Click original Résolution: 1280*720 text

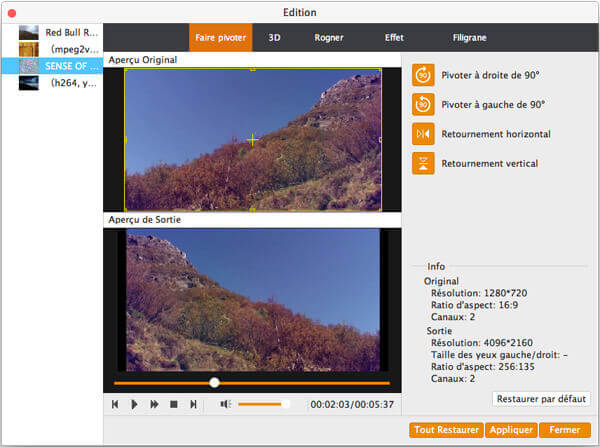click(x=479, y=293)
